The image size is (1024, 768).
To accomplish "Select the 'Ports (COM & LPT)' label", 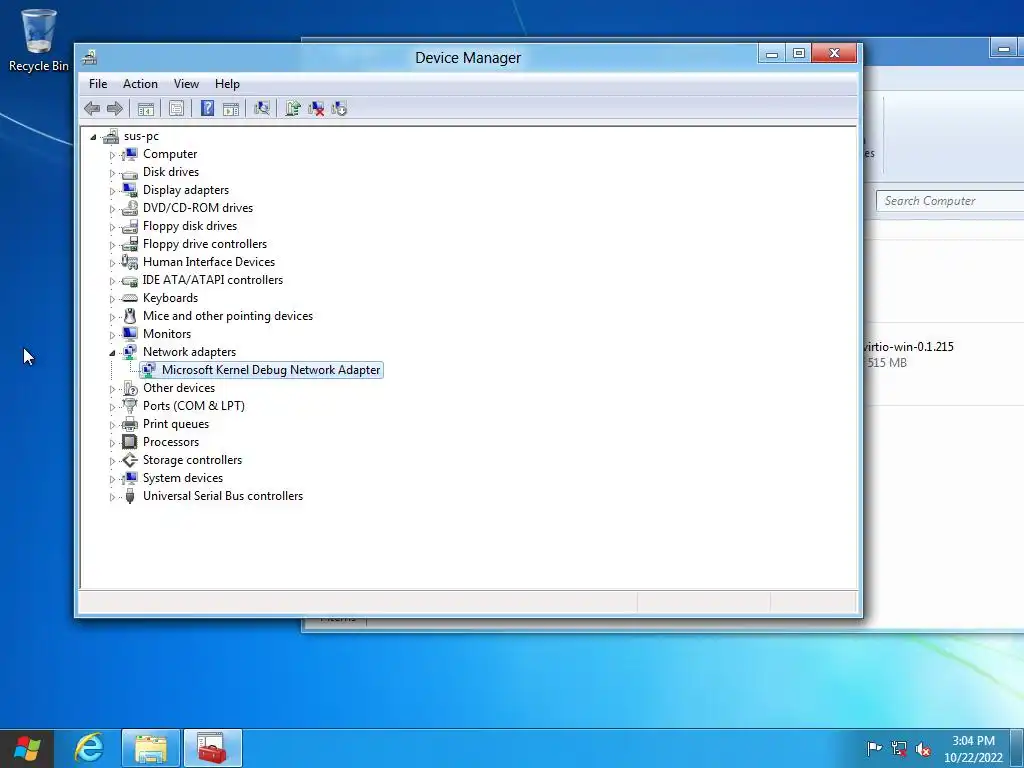I will (194, 406).
